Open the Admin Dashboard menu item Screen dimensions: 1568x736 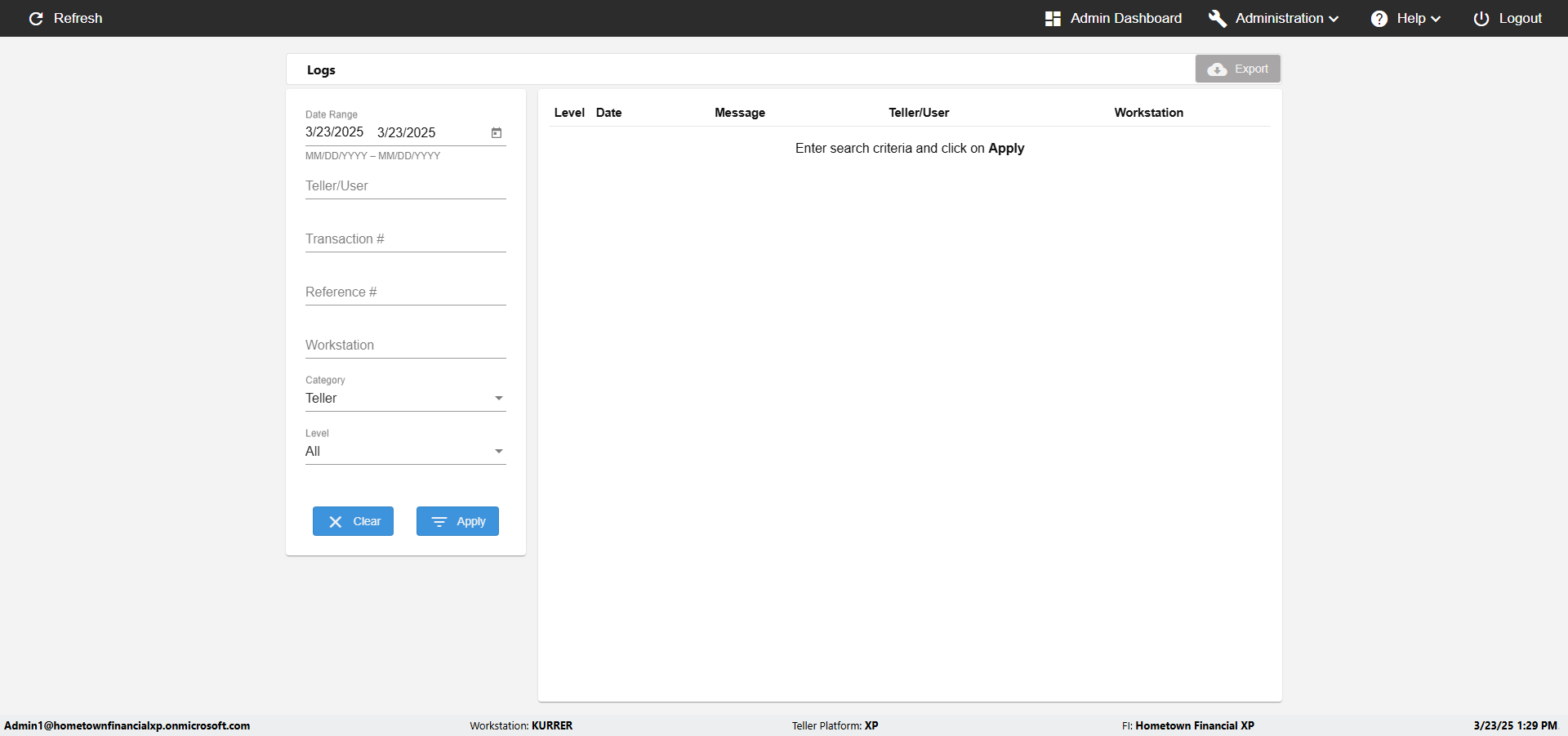[x=1113, y=18]
